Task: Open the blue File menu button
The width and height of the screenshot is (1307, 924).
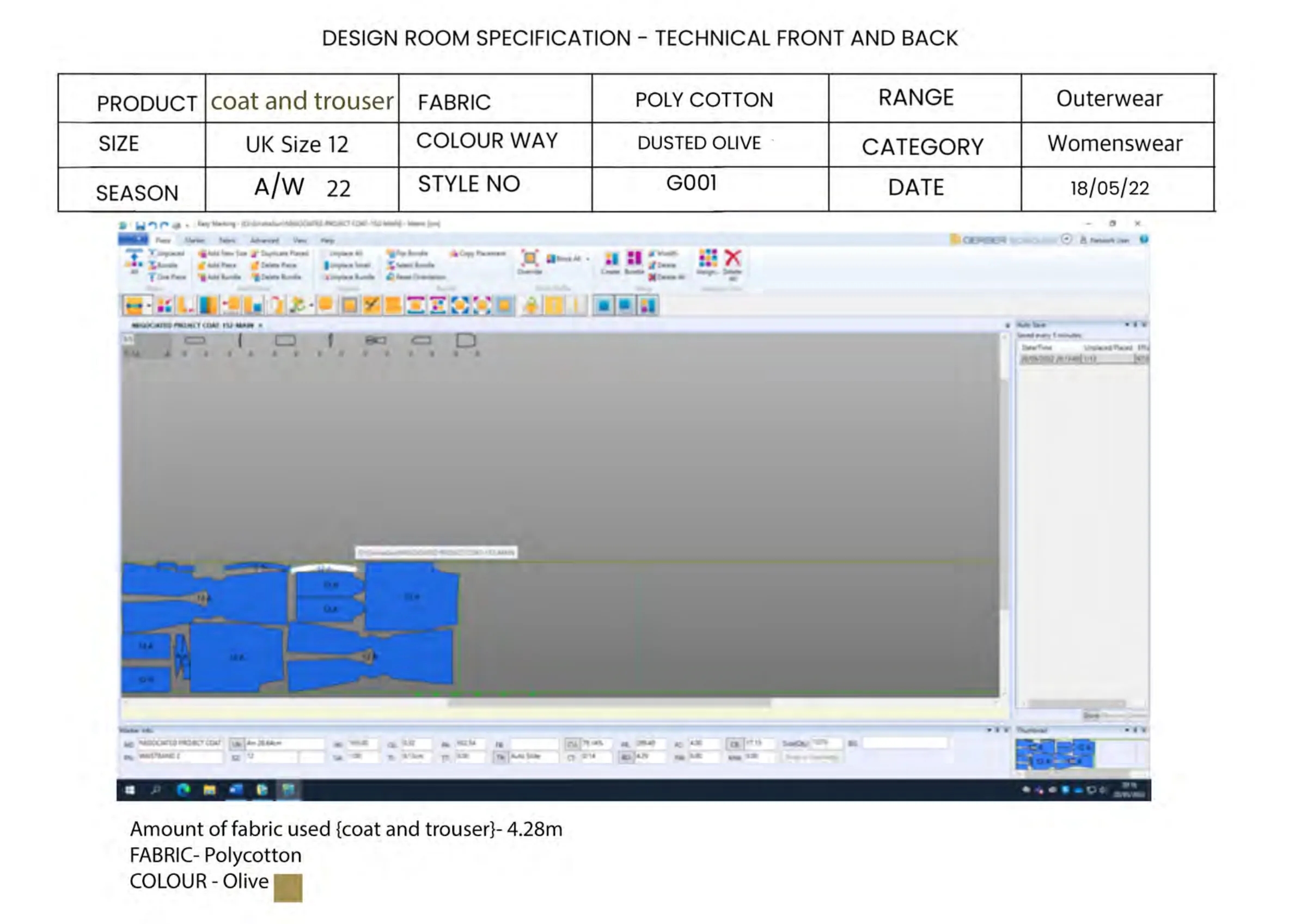Action: pos(134,240)
